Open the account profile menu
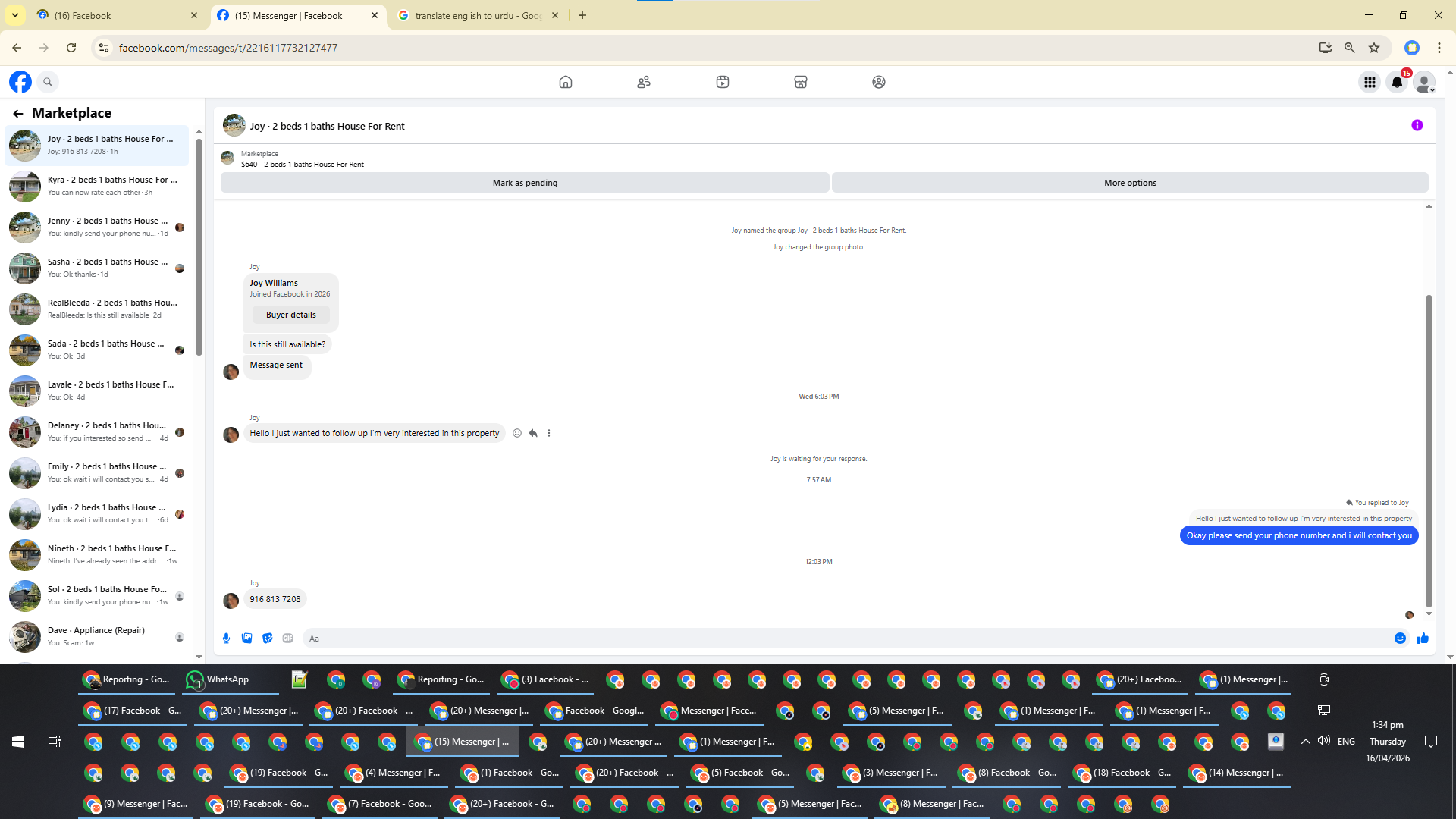 point(1425,82)
